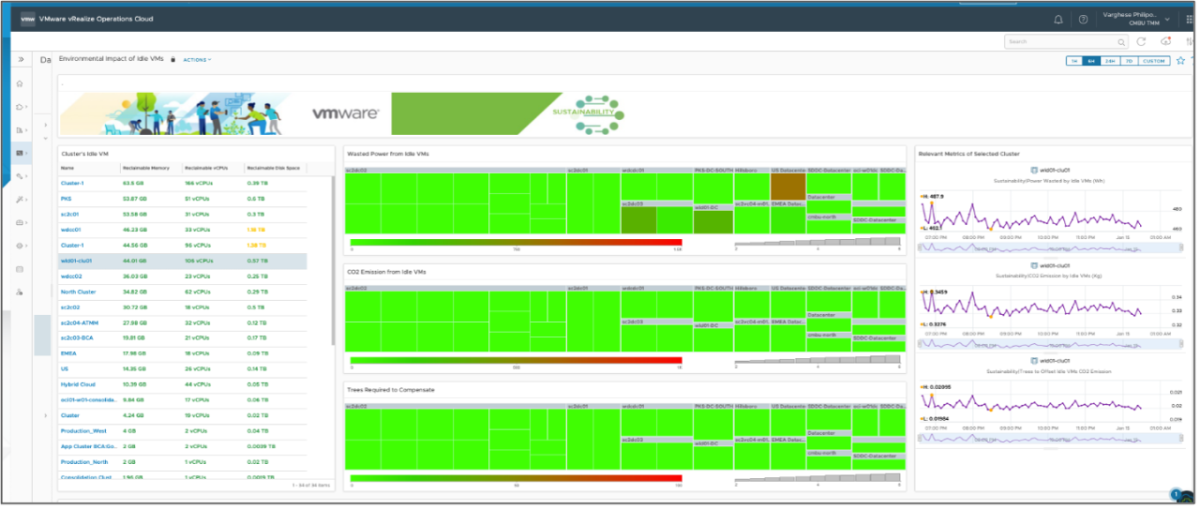Select the 7D time range

[x=1129, y=61]
